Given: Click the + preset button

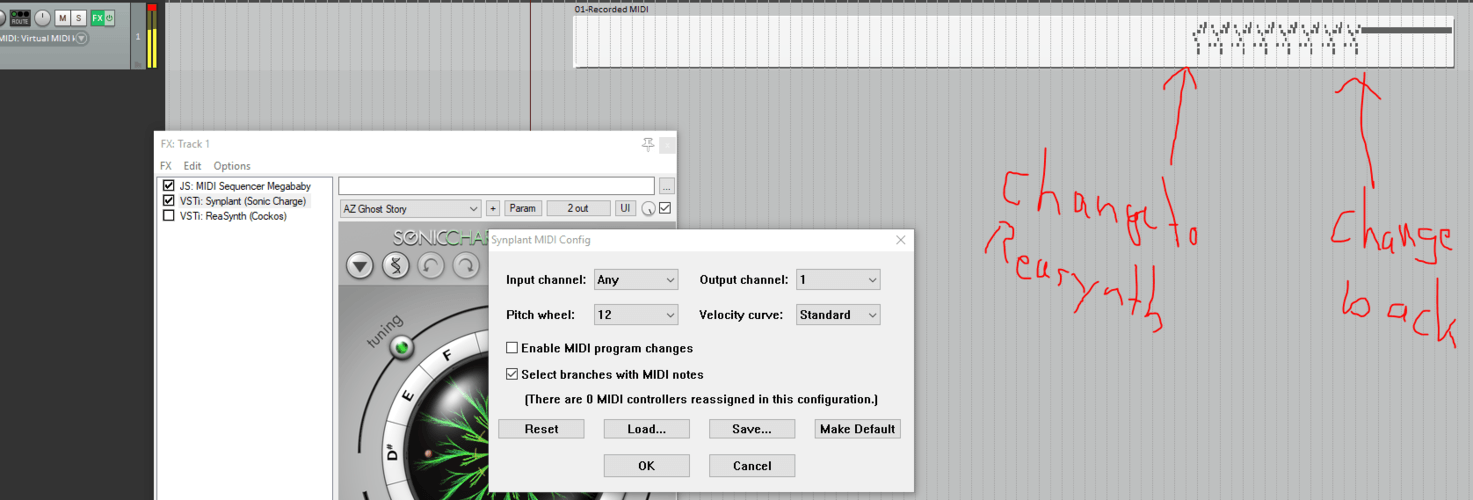Looking at the screenshot, I should pyautogui.click(x=493, y=209).
